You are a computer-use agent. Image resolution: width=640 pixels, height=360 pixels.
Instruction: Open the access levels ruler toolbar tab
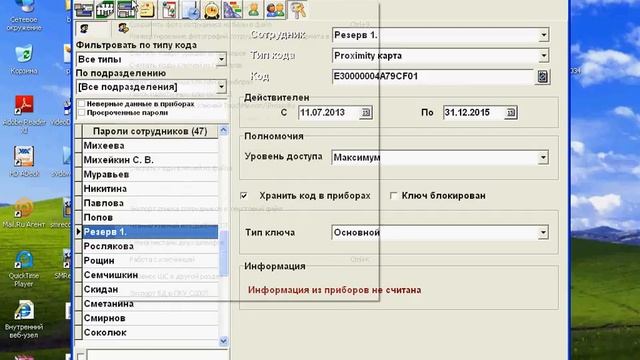click(x=233, y=9)
